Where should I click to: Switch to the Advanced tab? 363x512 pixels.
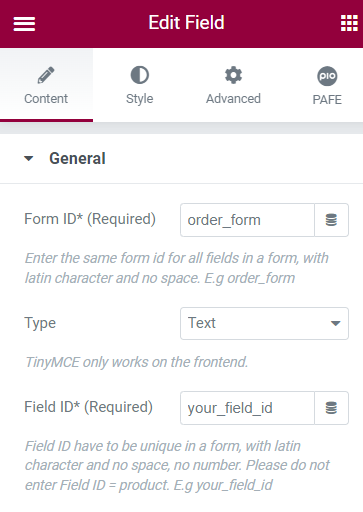[233, 85]
